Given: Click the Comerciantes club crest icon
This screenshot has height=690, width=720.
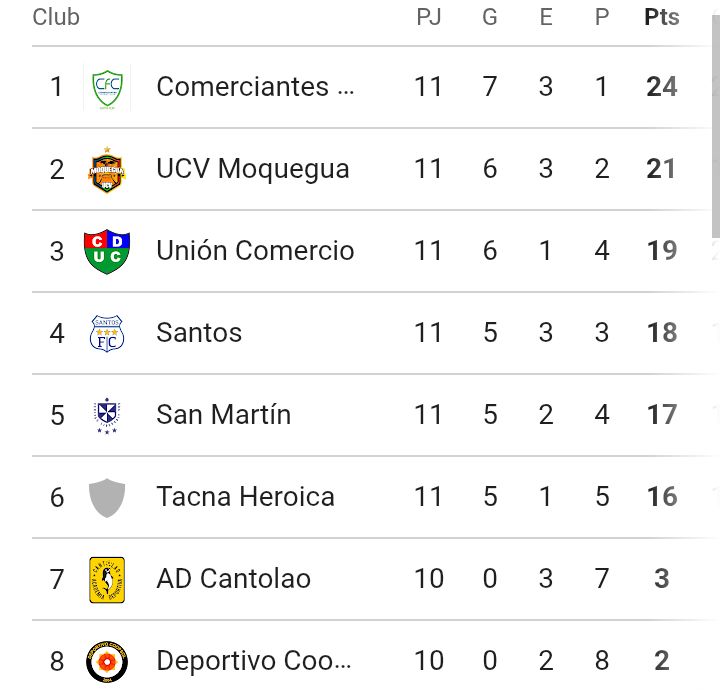Looking at the screenshot, I should [107, 87].
